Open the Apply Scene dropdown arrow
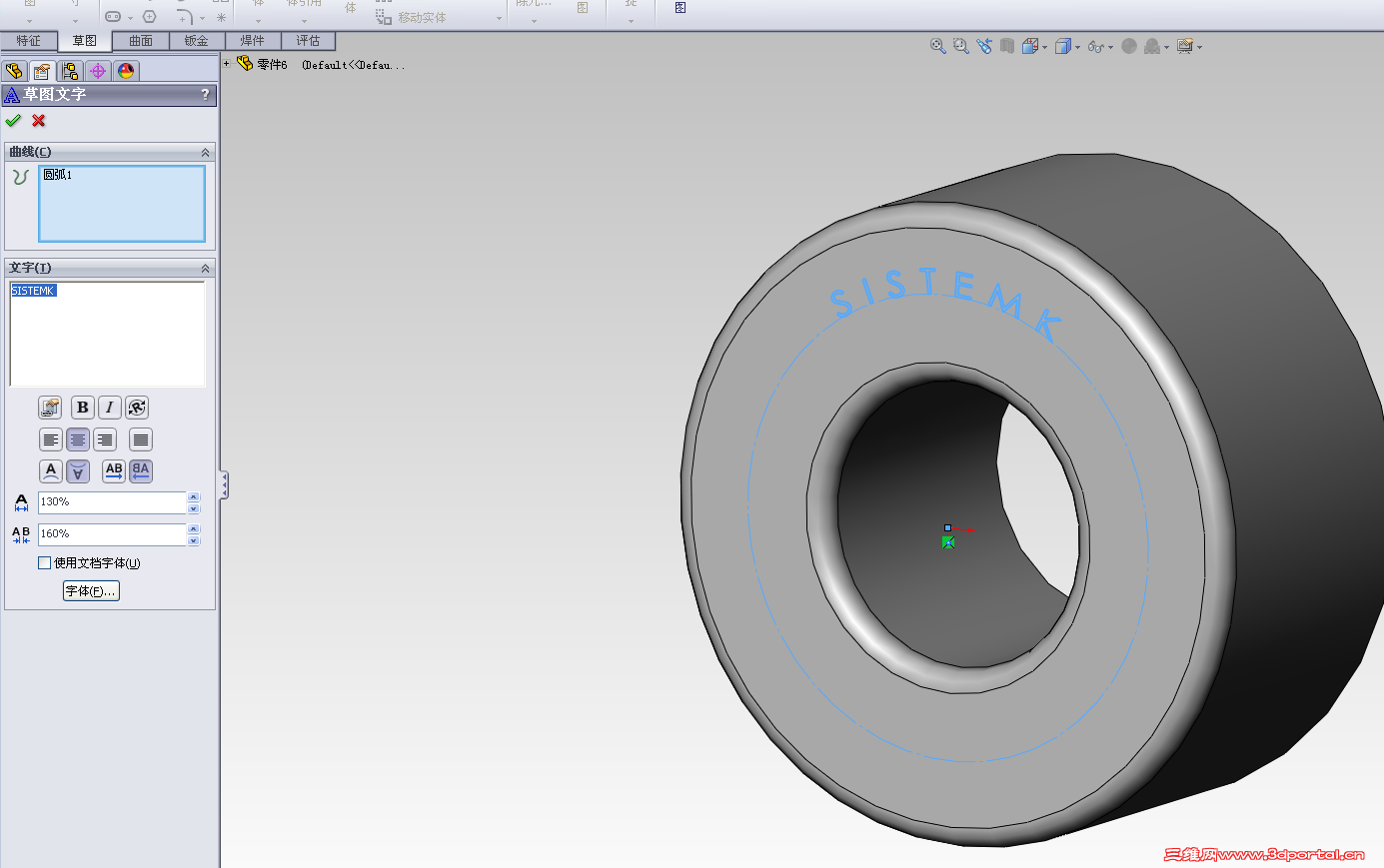1384x868 pixels. click(x=1166, y=47)
